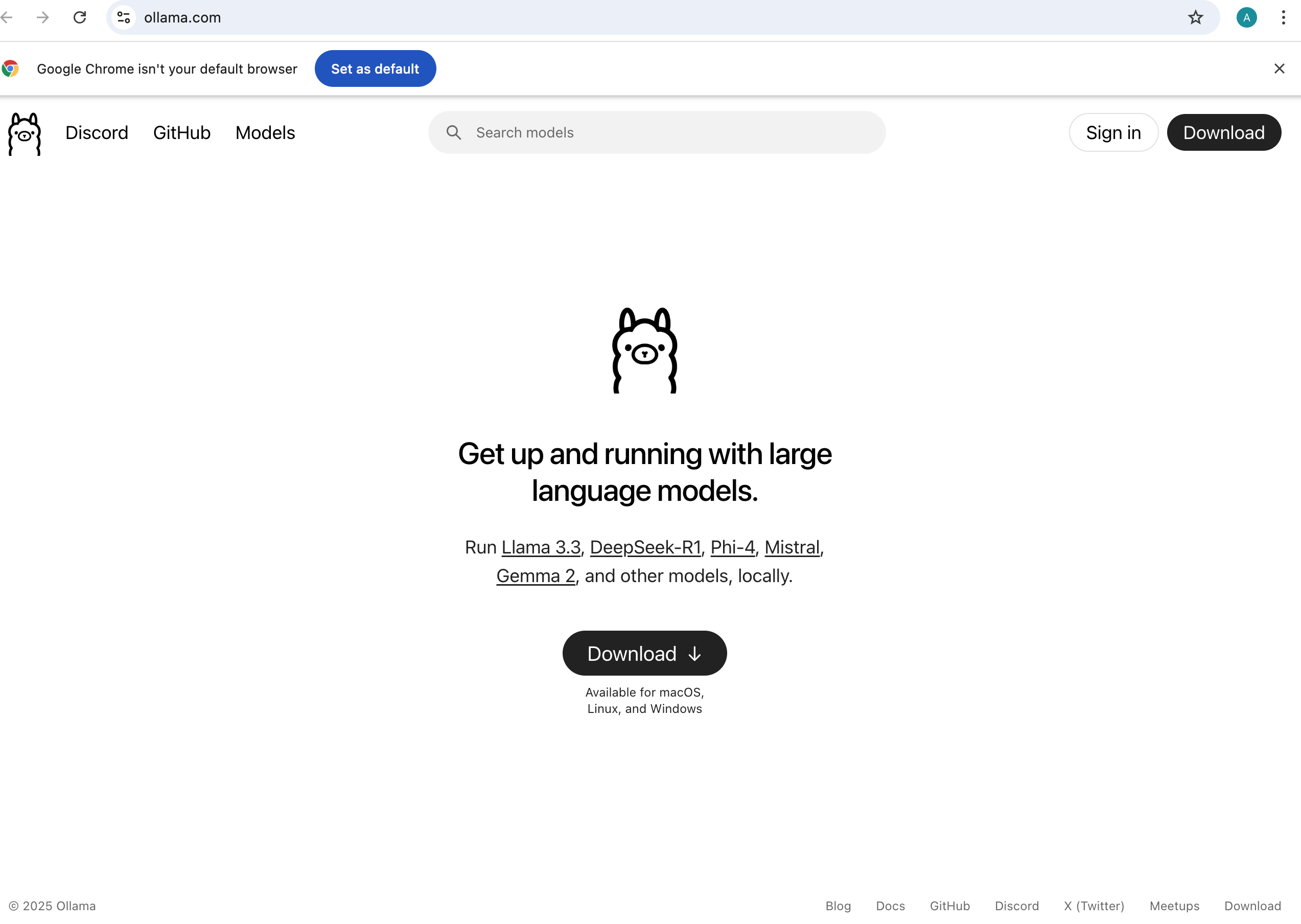The width and height of the screenshot is (1301, 924).
Task: Click the 'Get up and running' headline
Action: point(644,472)
